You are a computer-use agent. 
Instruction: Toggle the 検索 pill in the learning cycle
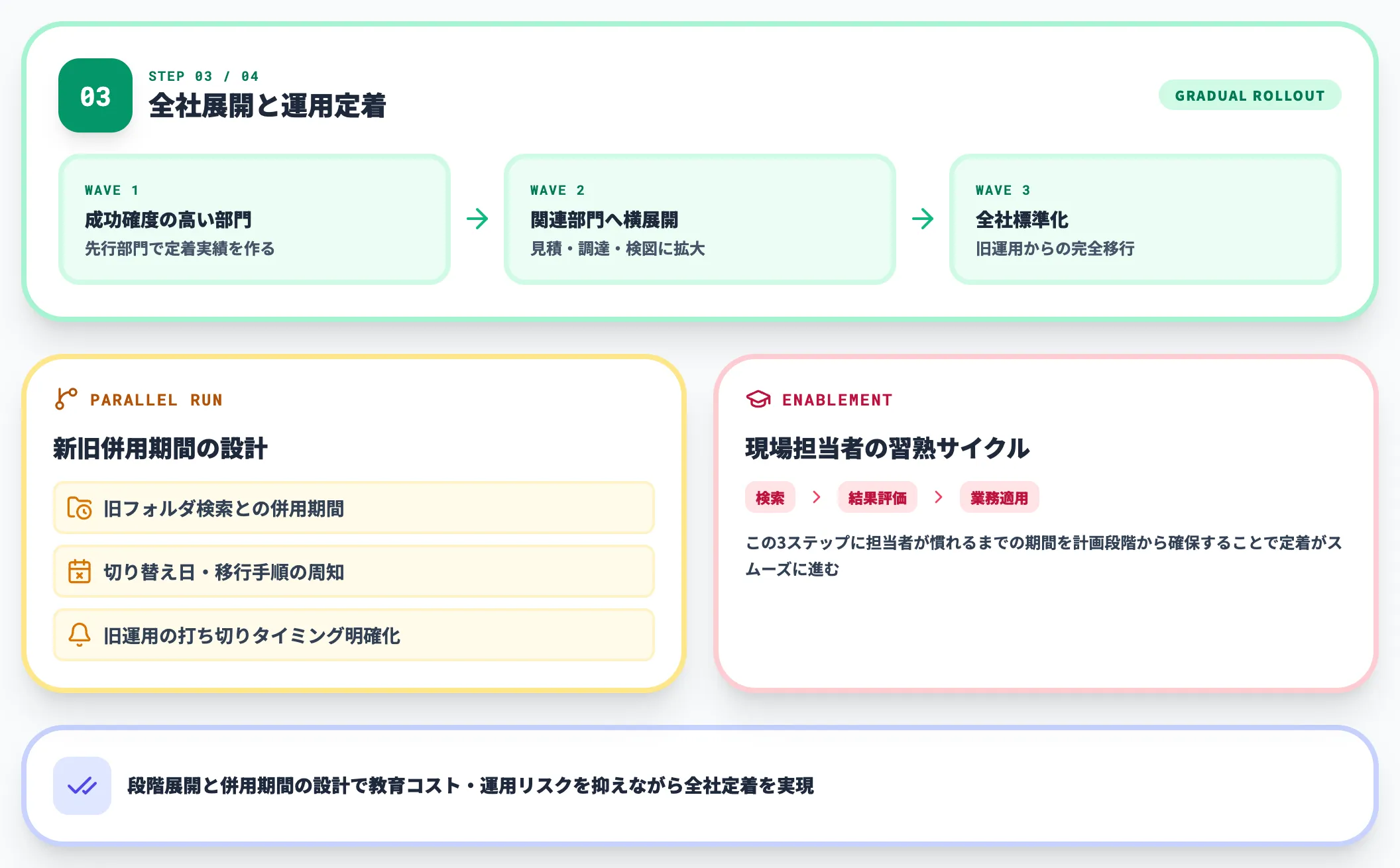(x=770, y=498)
